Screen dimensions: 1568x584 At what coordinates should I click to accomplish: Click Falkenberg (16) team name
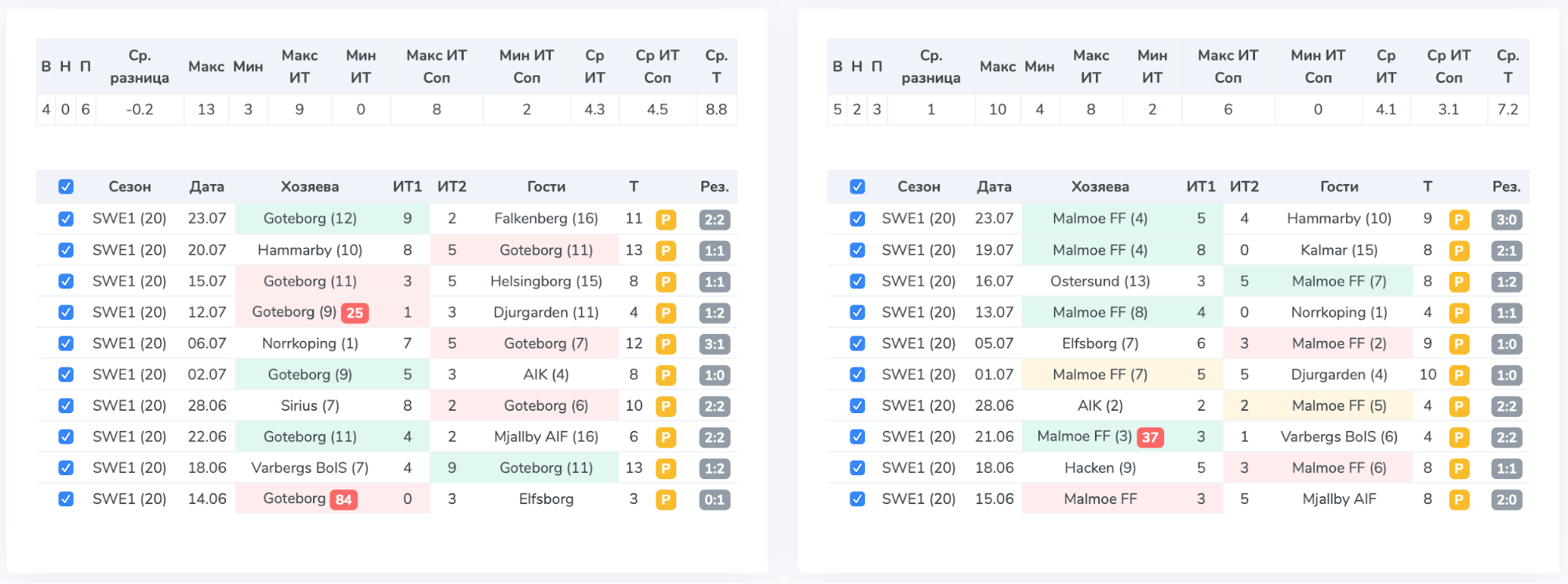click(546, 219)
